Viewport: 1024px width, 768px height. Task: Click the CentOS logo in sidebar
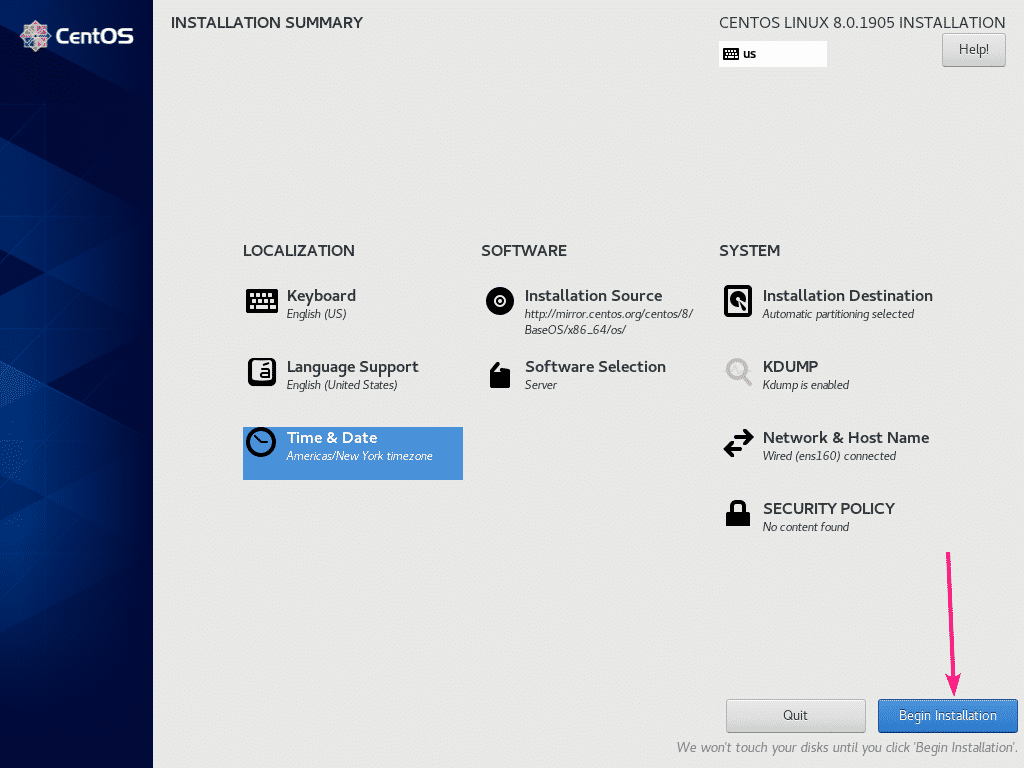77,37
